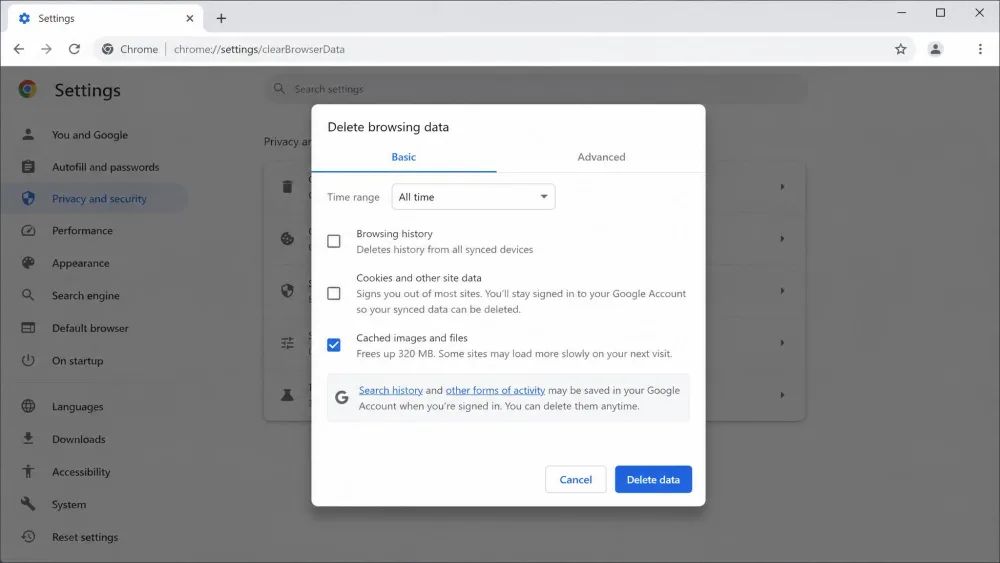
Task: Open Autofill and passwords section
Action: click(105, 167)
